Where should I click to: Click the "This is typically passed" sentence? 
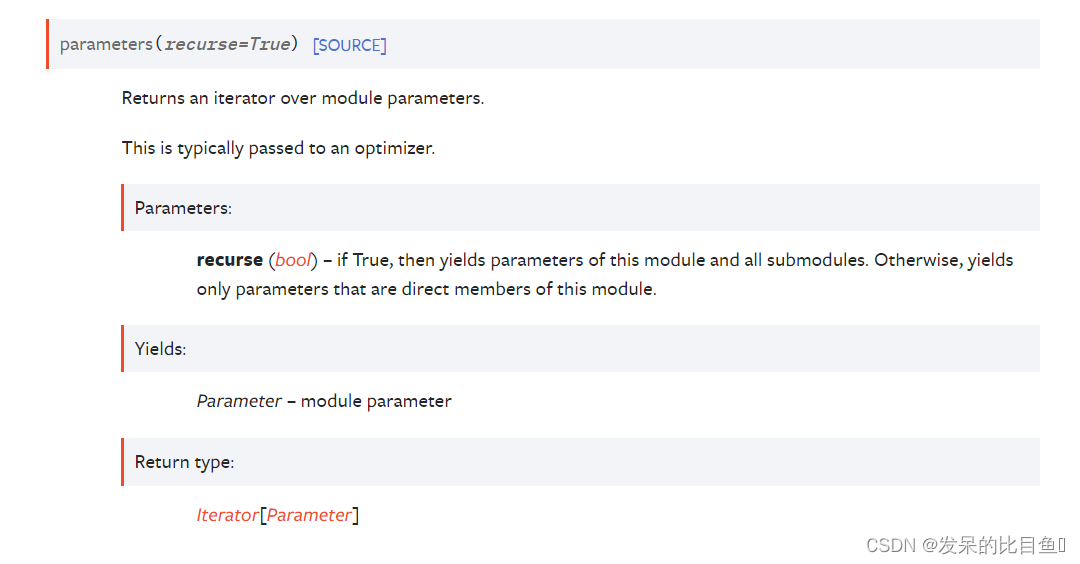[278, 149]
